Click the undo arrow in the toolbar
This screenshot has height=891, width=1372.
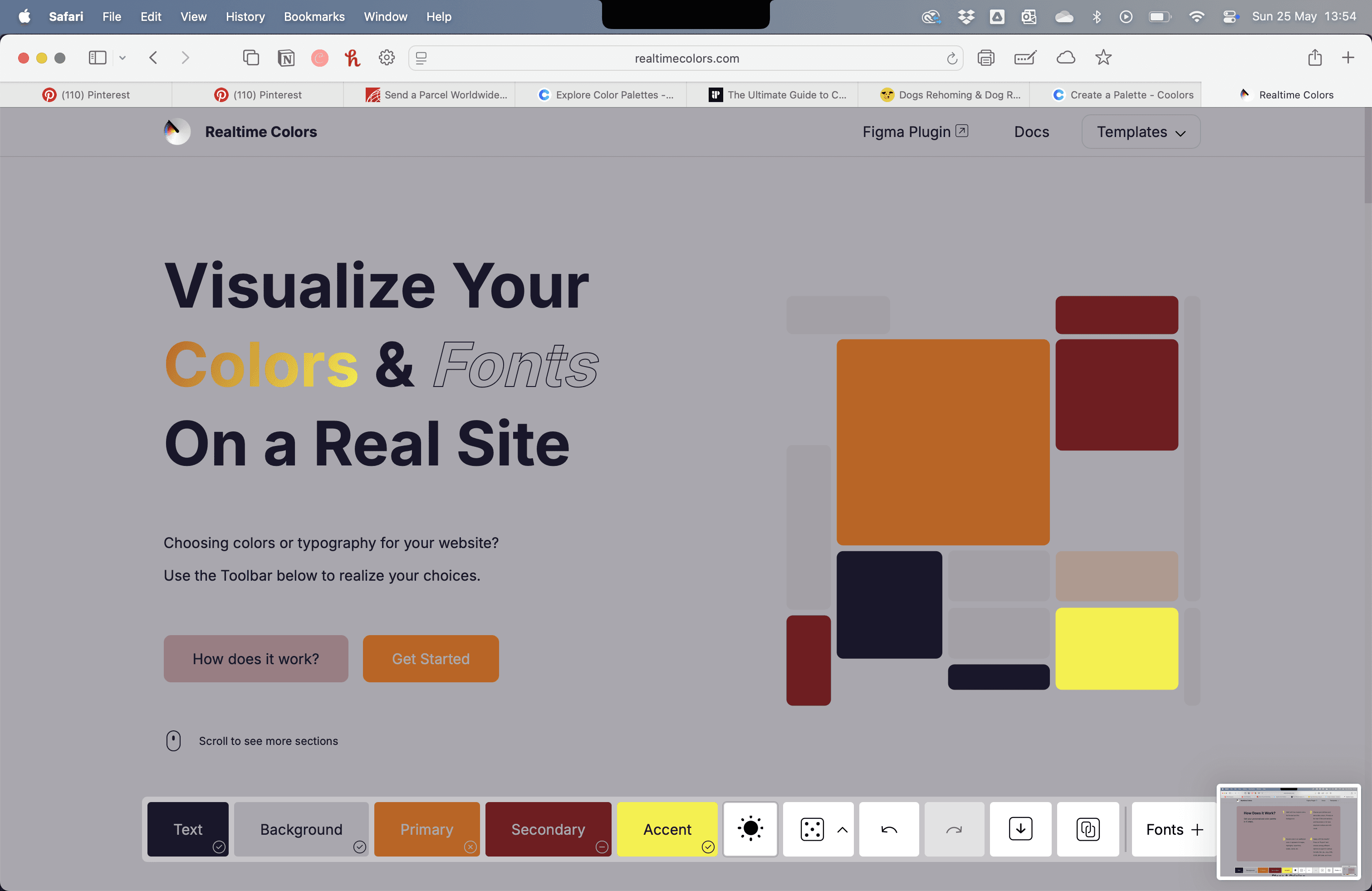889,829
